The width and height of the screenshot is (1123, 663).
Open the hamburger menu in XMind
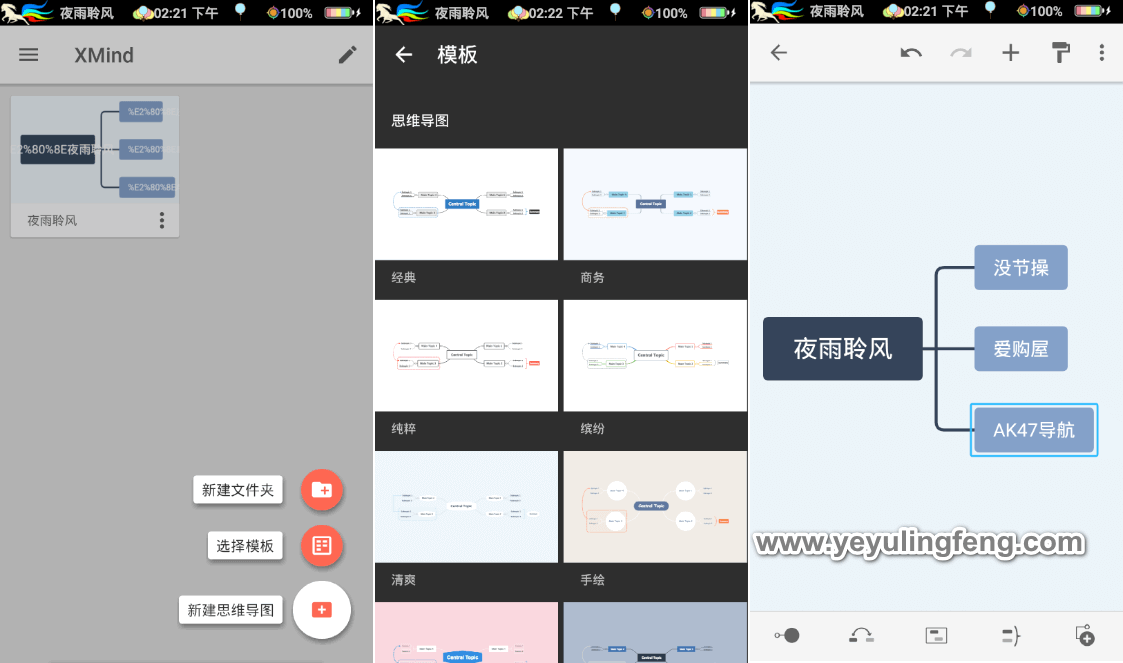(29, 55)
